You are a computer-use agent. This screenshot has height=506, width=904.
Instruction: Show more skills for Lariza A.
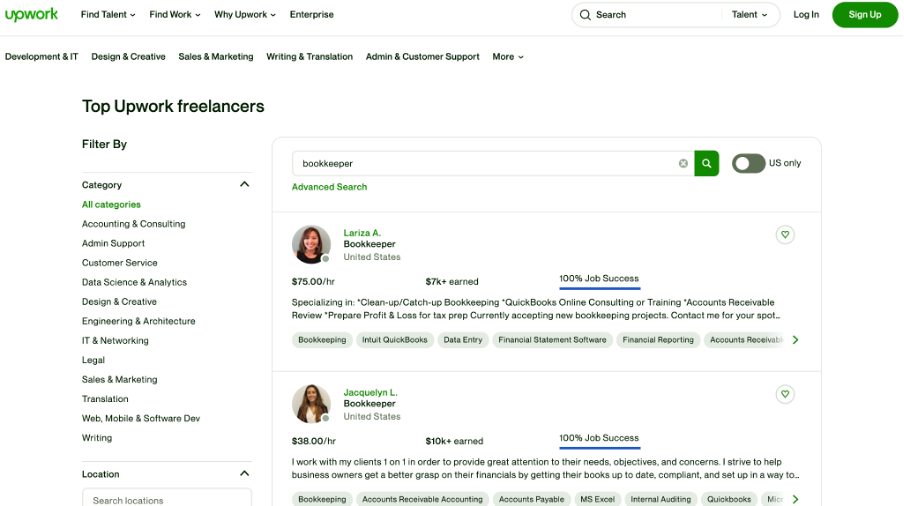pyautogui.click(x=796, y=340)
